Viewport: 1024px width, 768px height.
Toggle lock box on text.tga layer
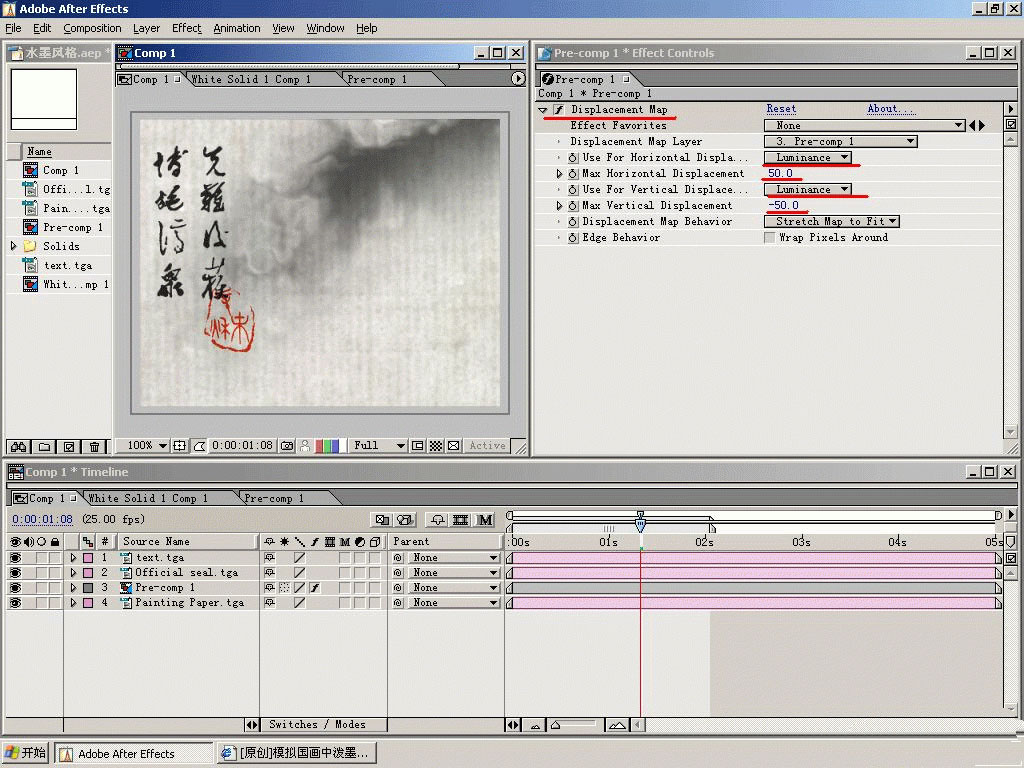pos(55,558)
